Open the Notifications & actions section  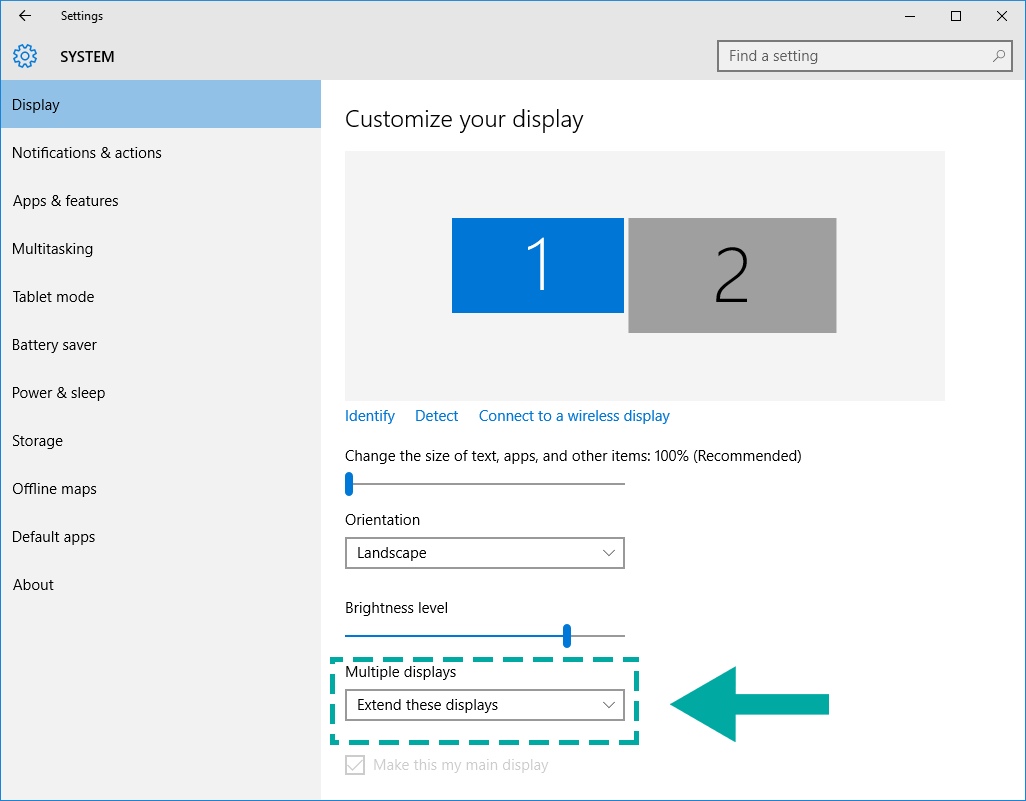coord(87,153)
